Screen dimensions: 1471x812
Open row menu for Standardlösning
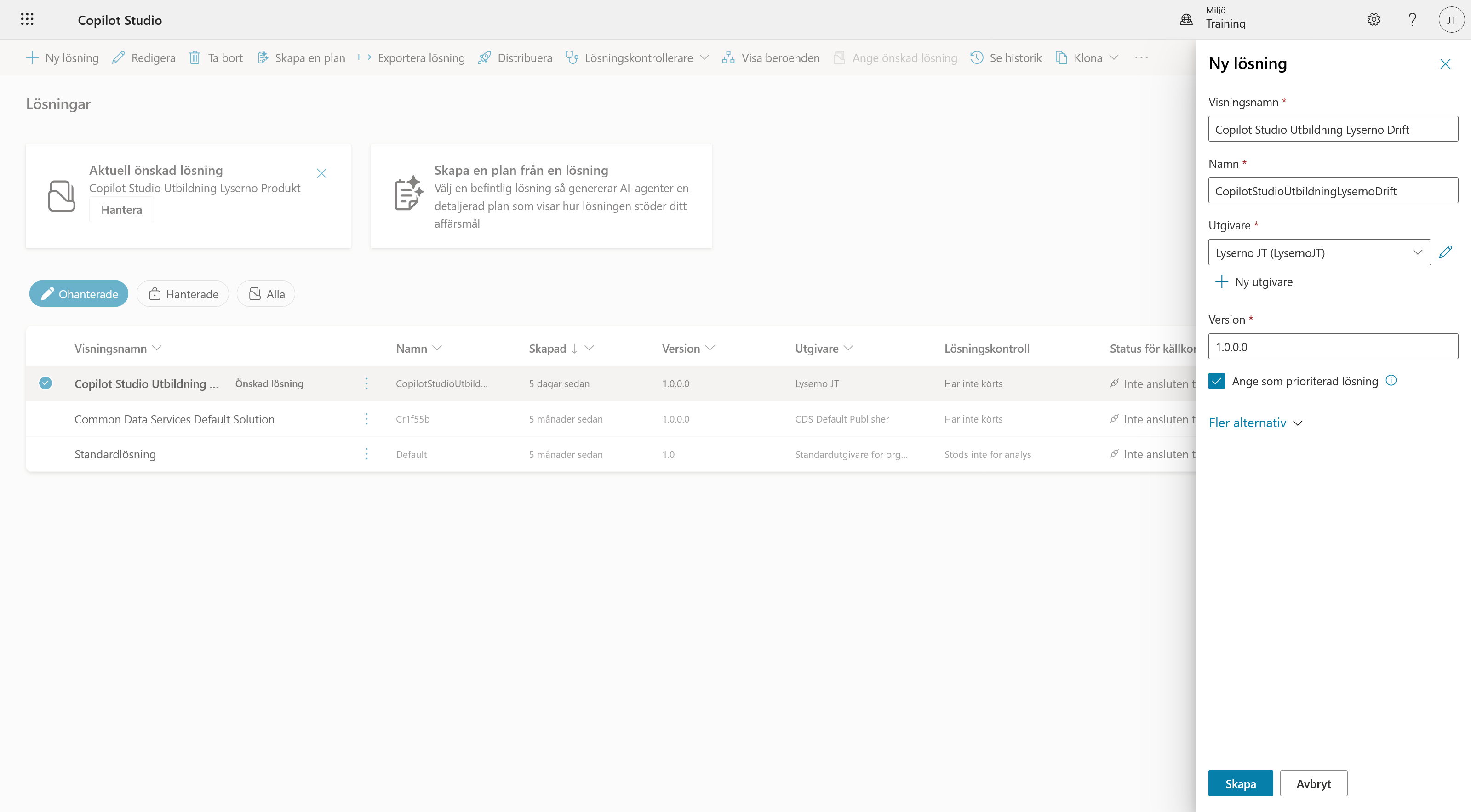[x=366, y=454]
